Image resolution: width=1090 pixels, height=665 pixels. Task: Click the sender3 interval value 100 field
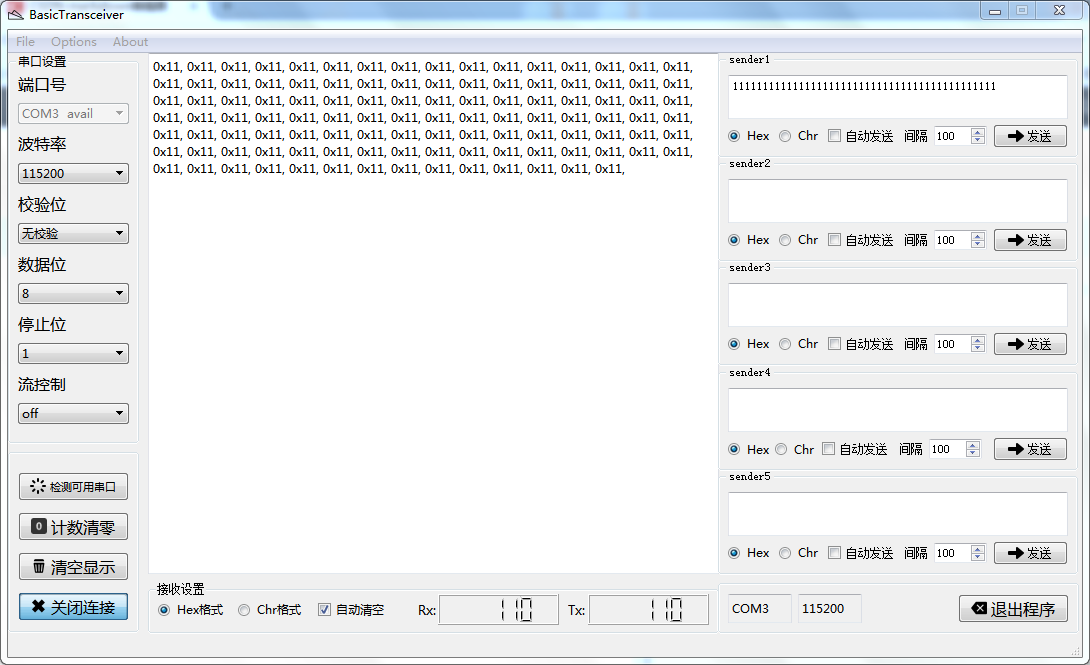click(x=952, y=344)
